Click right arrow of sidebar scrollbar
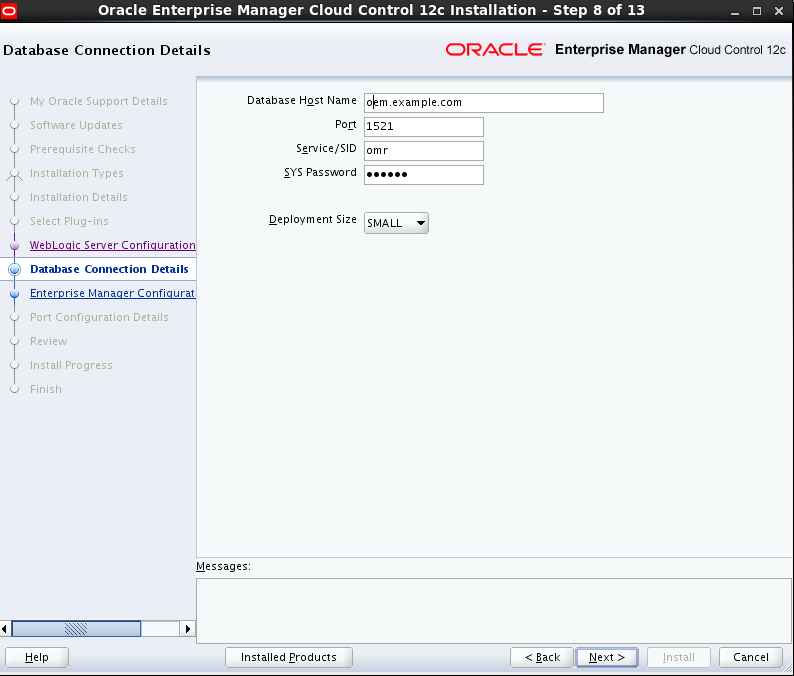This screenshot has height=676, width=794. pos(188,629)
